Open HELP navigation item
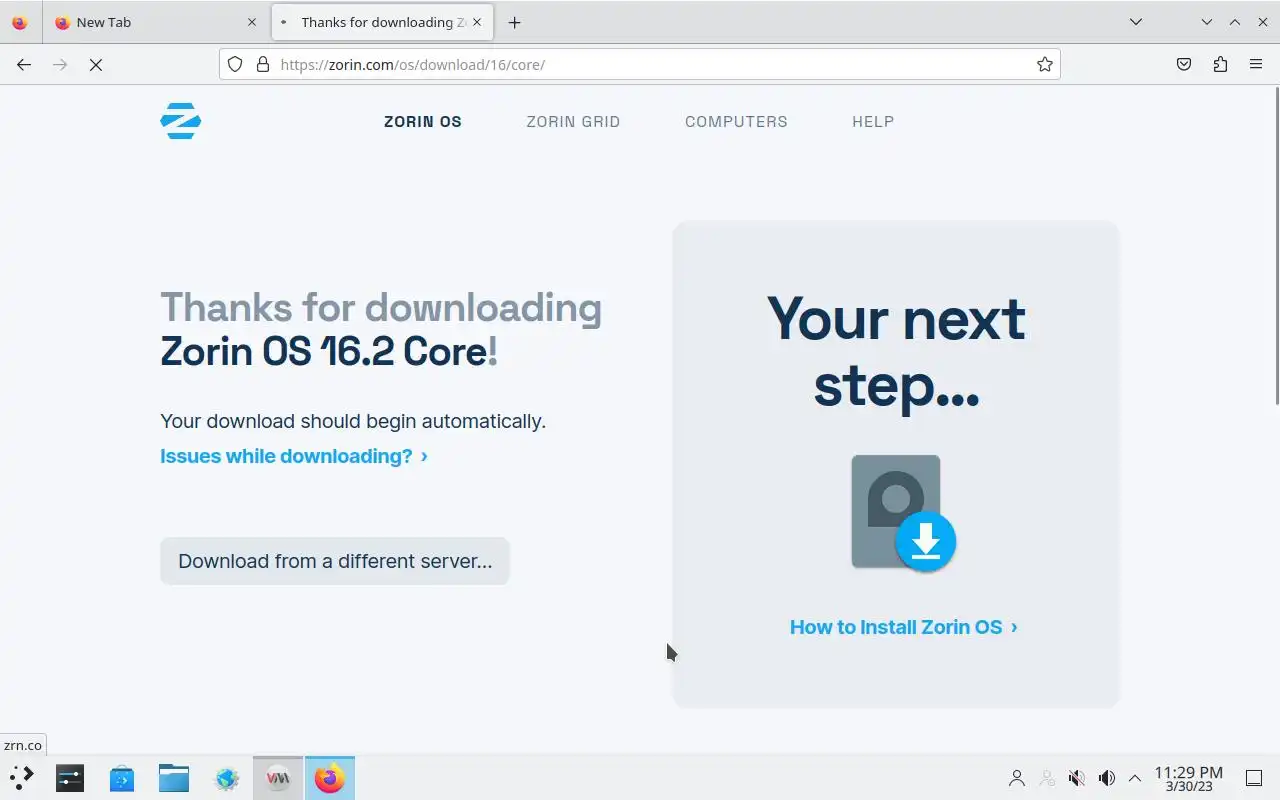 click(x=873, y=121)
